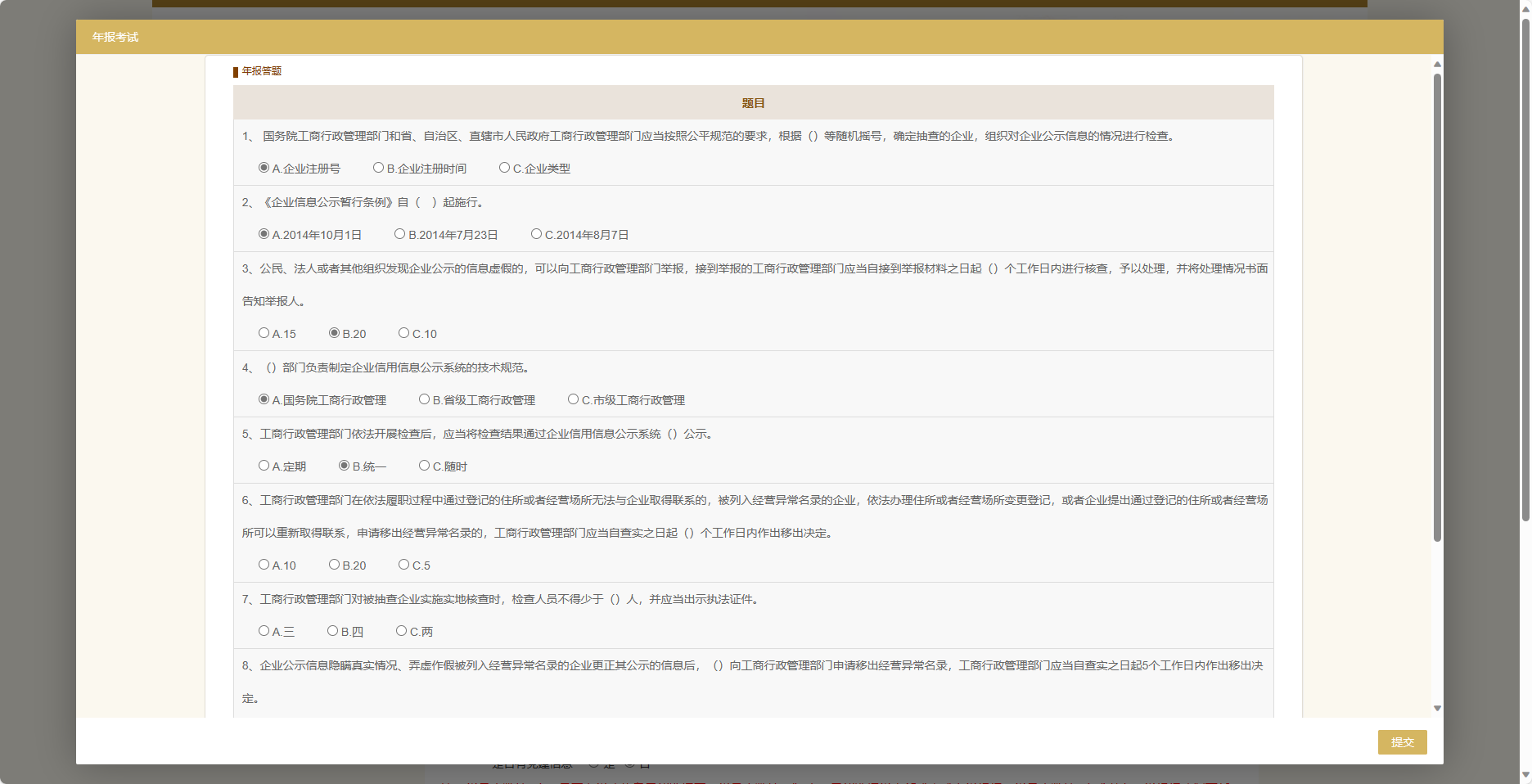
Task: Select B.统一 for question 5
Action: 344,466
